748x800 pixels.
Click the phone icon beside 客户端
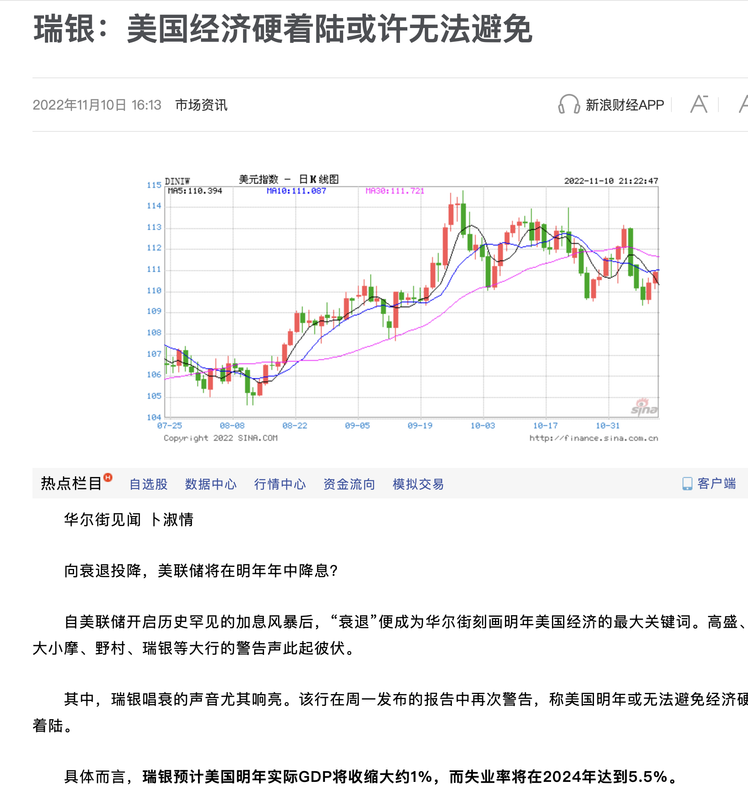click(x=687, y=483)
